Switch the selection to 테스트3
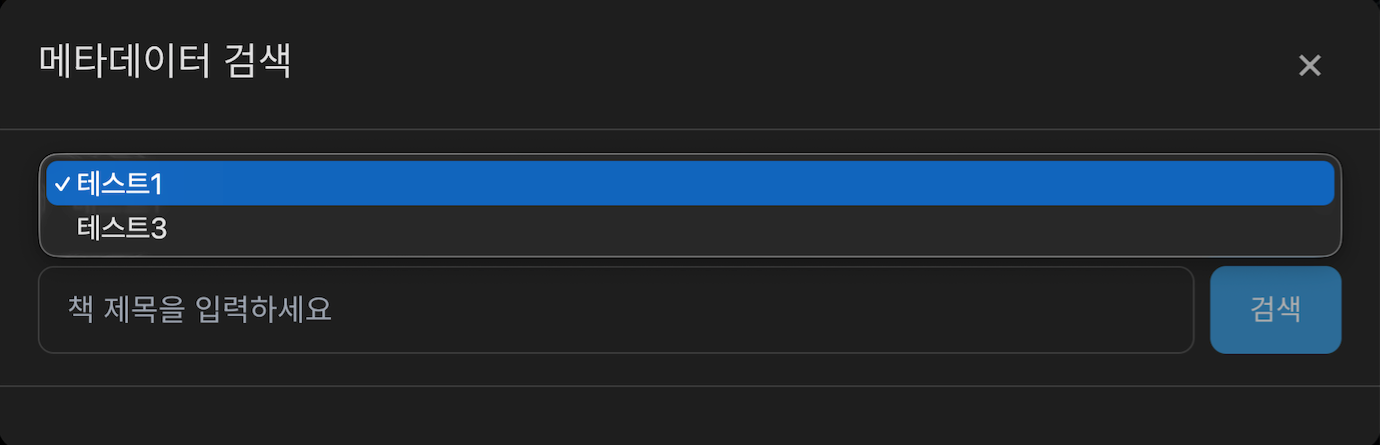The height and width of the screenshot is (445, 1380). pos(690,229)
